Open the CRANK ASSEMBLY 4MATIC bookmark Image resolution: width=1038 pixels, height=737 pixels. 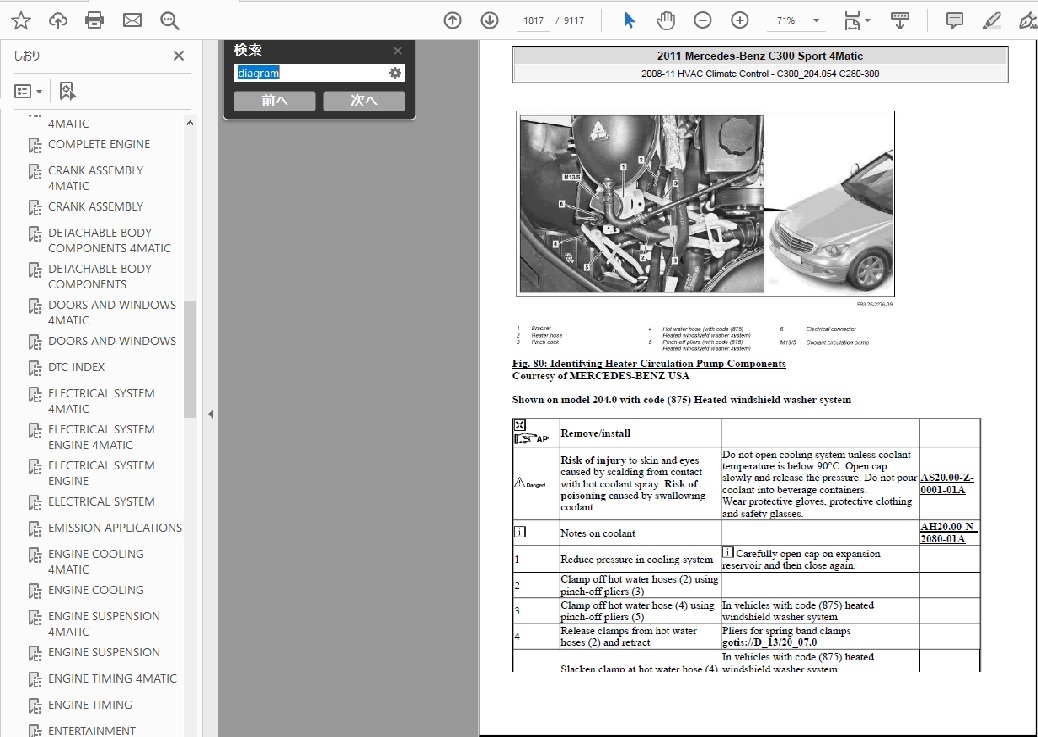point(96,178)
